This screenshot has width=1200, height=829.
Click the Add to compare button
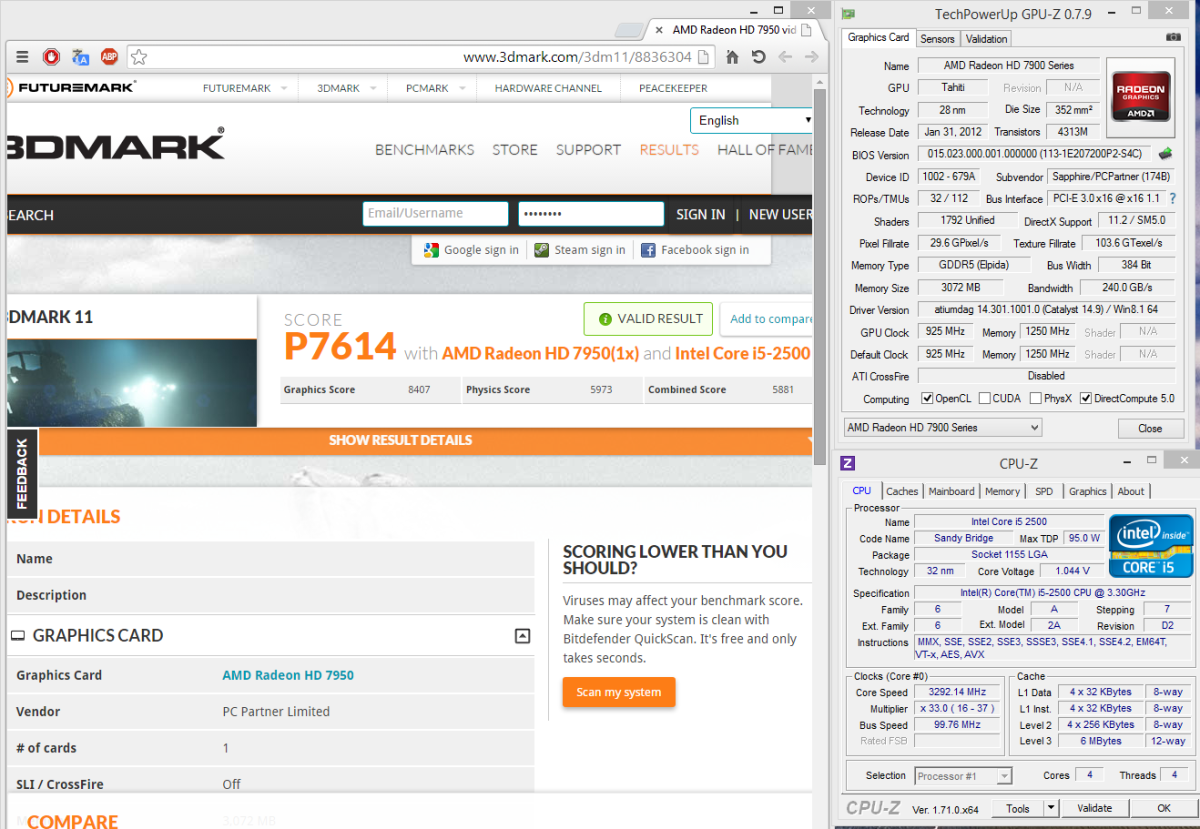click(767, 319)
